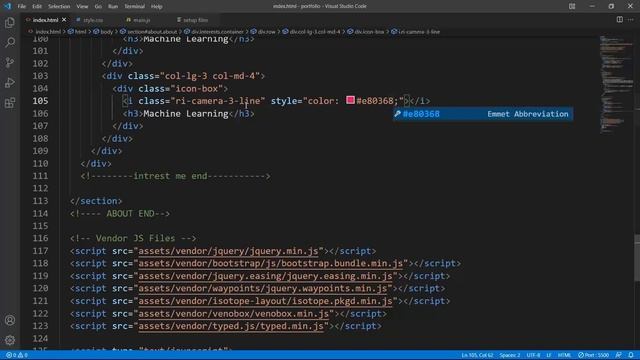Expand the div.row breadcrumb
Screen dimensions: 640x360
[x=267, y=31]
